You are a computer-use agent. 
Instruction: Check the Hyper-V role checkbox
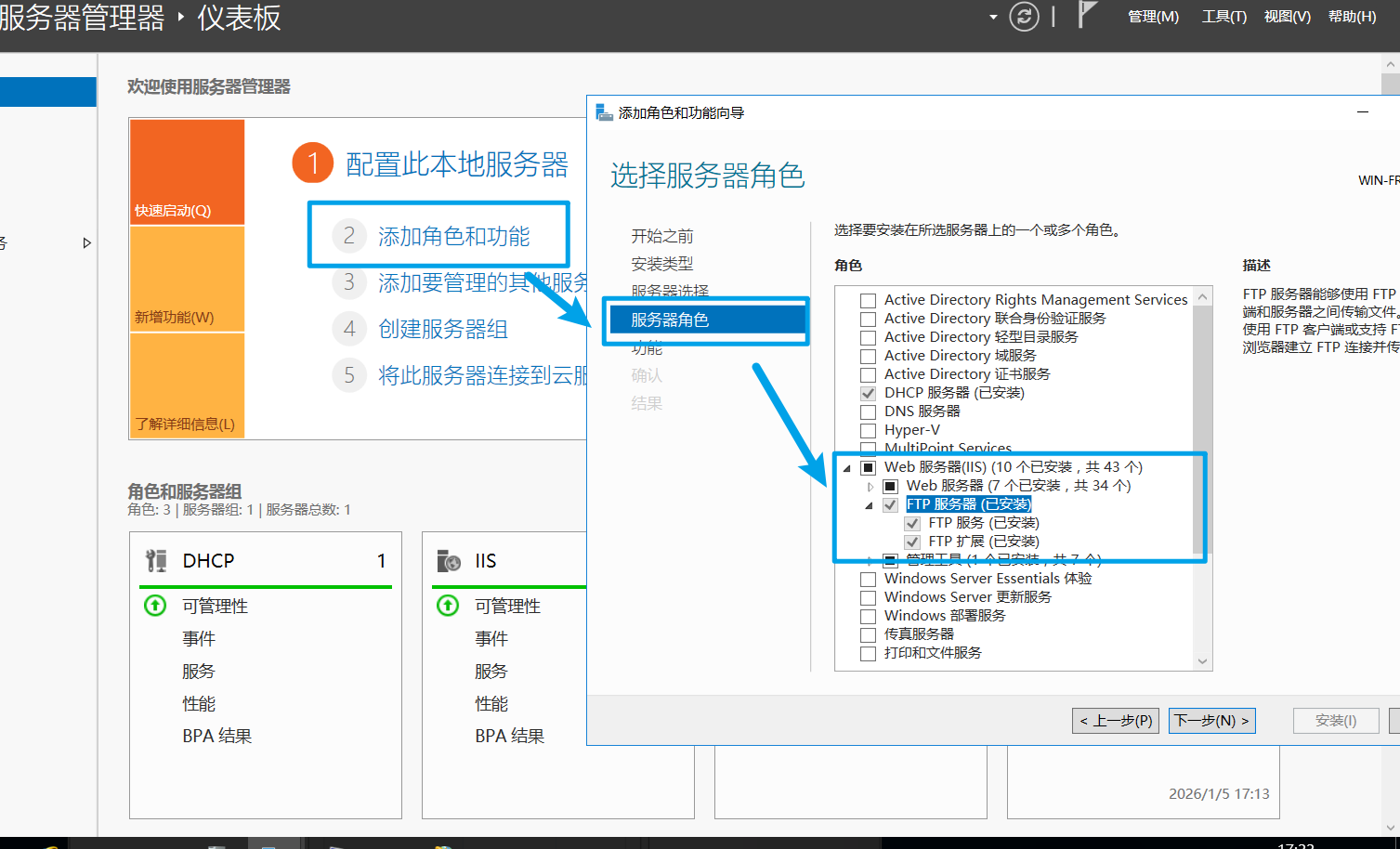pyautogui.click(x=869, y=429)
